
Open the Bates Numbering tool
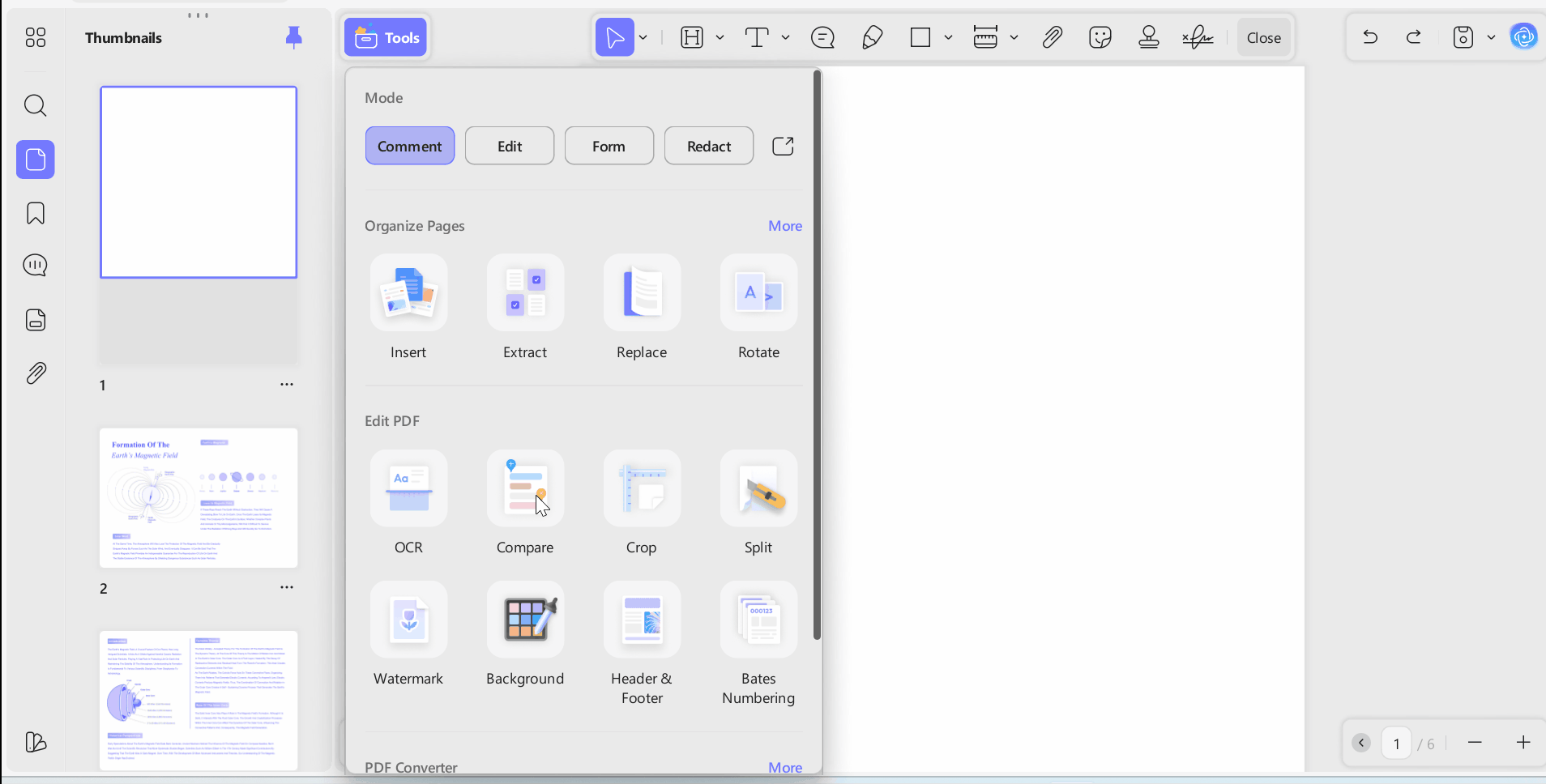(x=758, y=644)
